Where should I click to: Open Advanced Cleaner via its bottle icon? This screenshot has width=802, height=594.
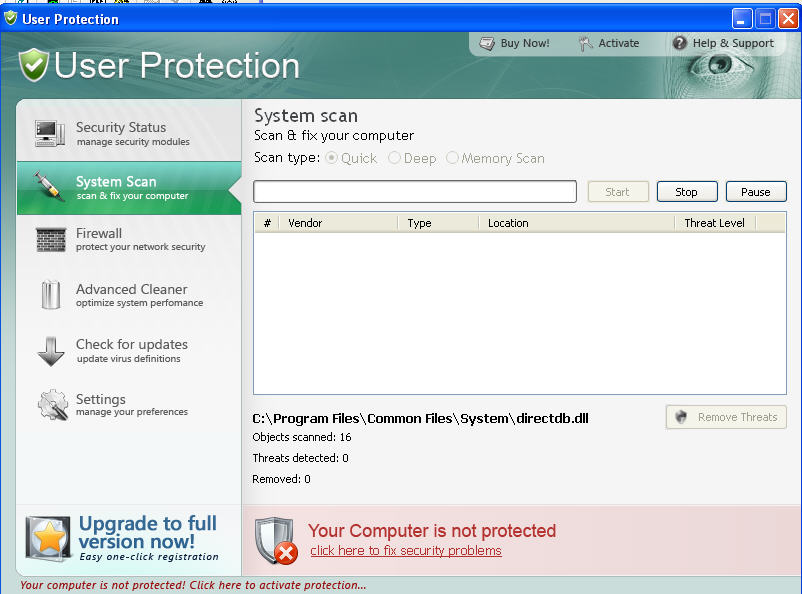point(49,295)
